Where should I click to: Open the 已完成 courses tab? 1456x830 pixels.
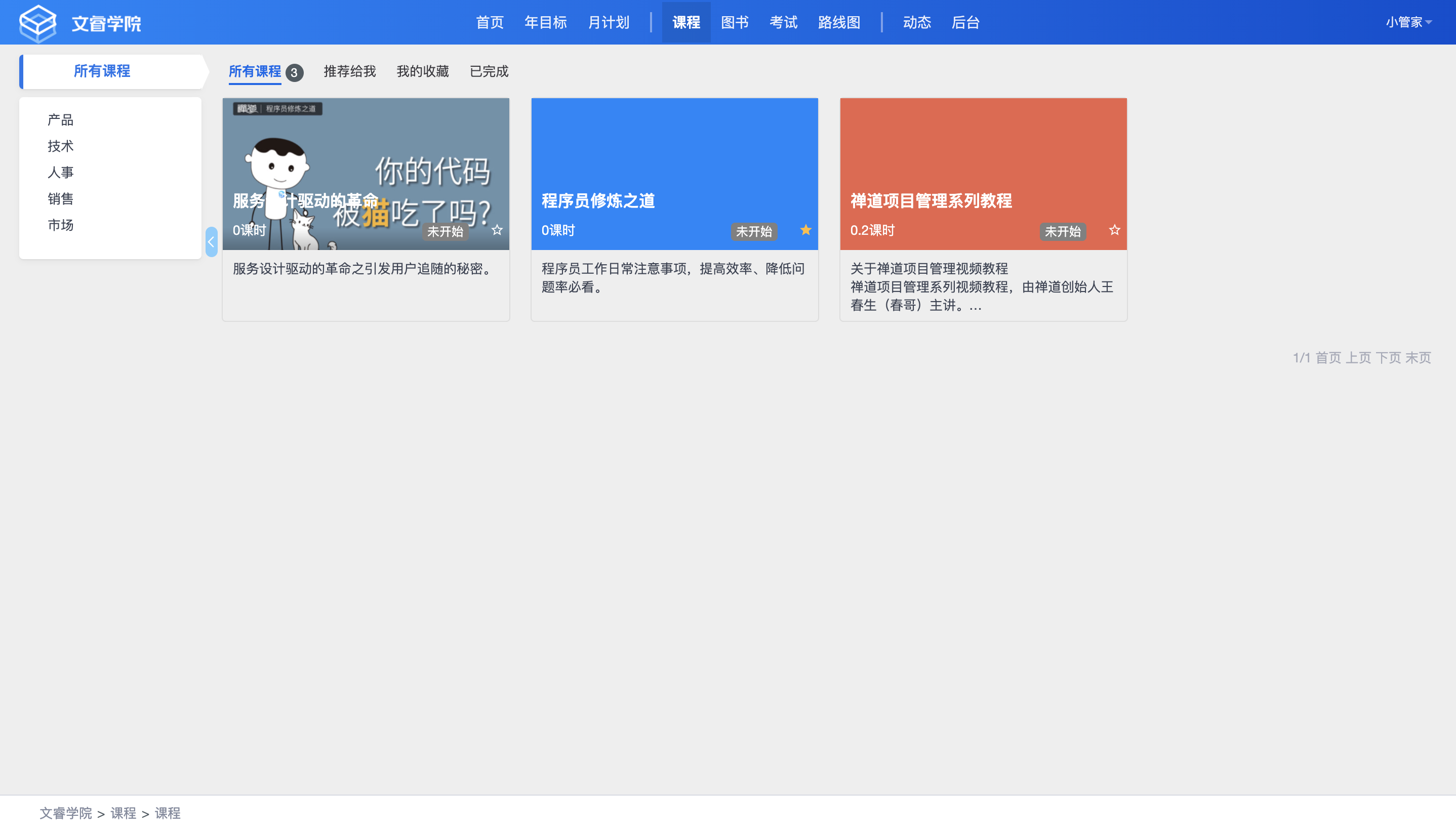tap(489, 72)
